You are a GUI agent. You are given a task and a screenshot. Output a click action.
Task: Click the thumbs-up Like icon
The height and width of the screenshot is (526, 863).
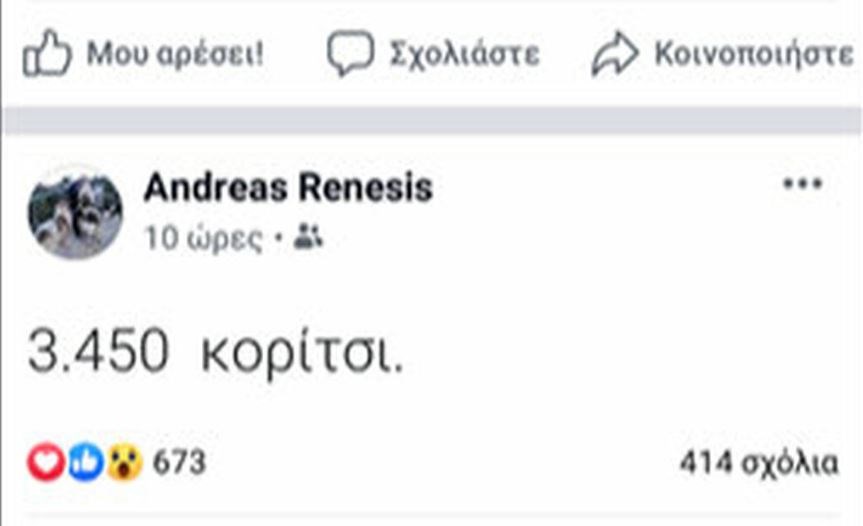47,53
